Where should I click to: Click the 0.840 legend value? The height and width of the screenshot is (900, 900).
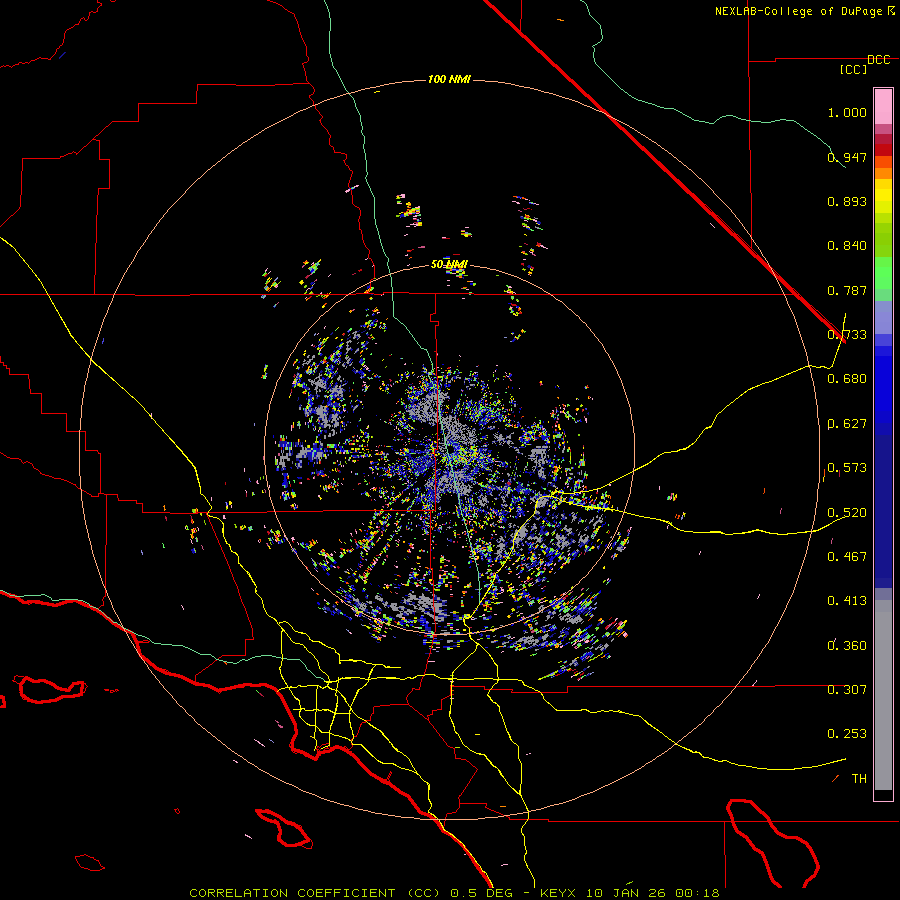pyautogui.click(x=847, y=246)
